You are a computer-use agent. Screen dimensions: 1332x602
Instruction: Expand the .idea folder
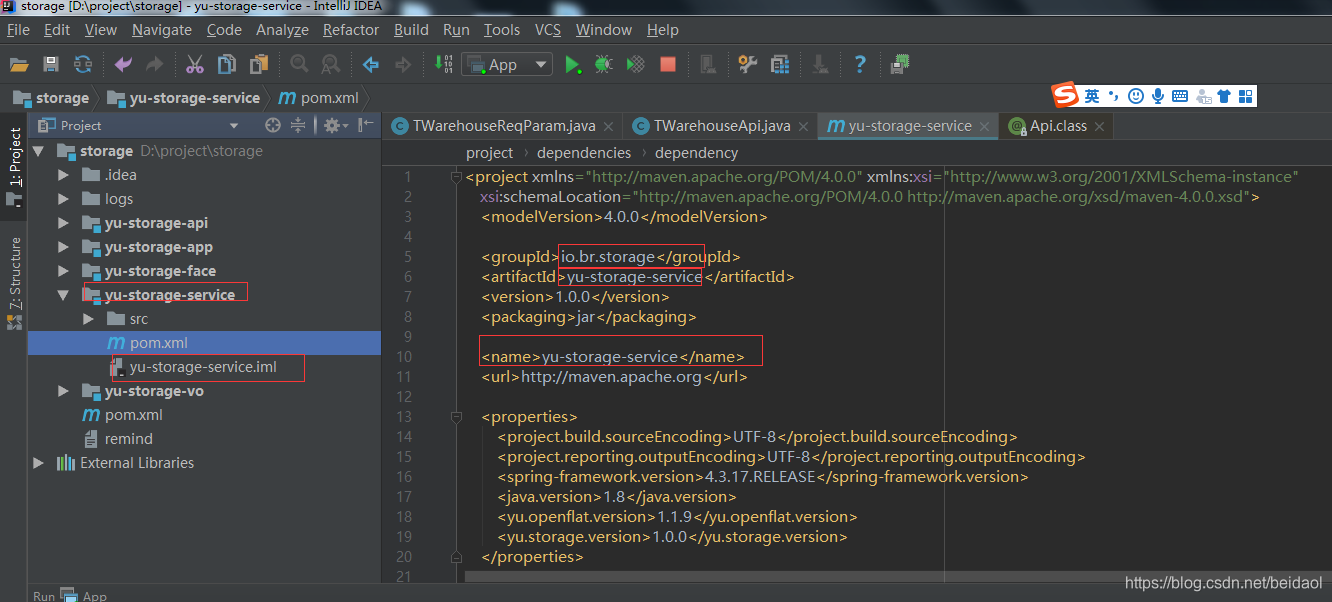64,175
